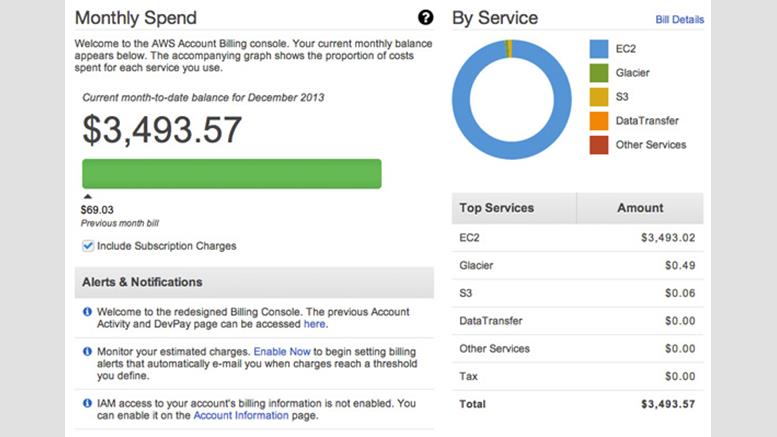Open the Bill Details link
Viewport: 777px width, 437px height.
[x=679, y=19]
